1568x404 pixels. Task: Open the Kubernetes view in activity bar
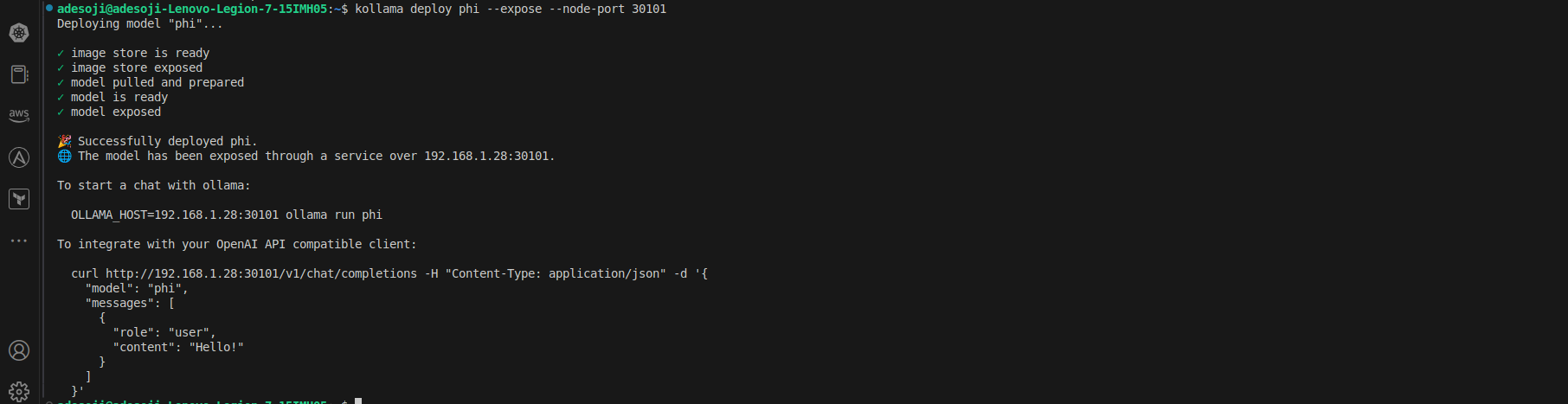tap(19, 33)
